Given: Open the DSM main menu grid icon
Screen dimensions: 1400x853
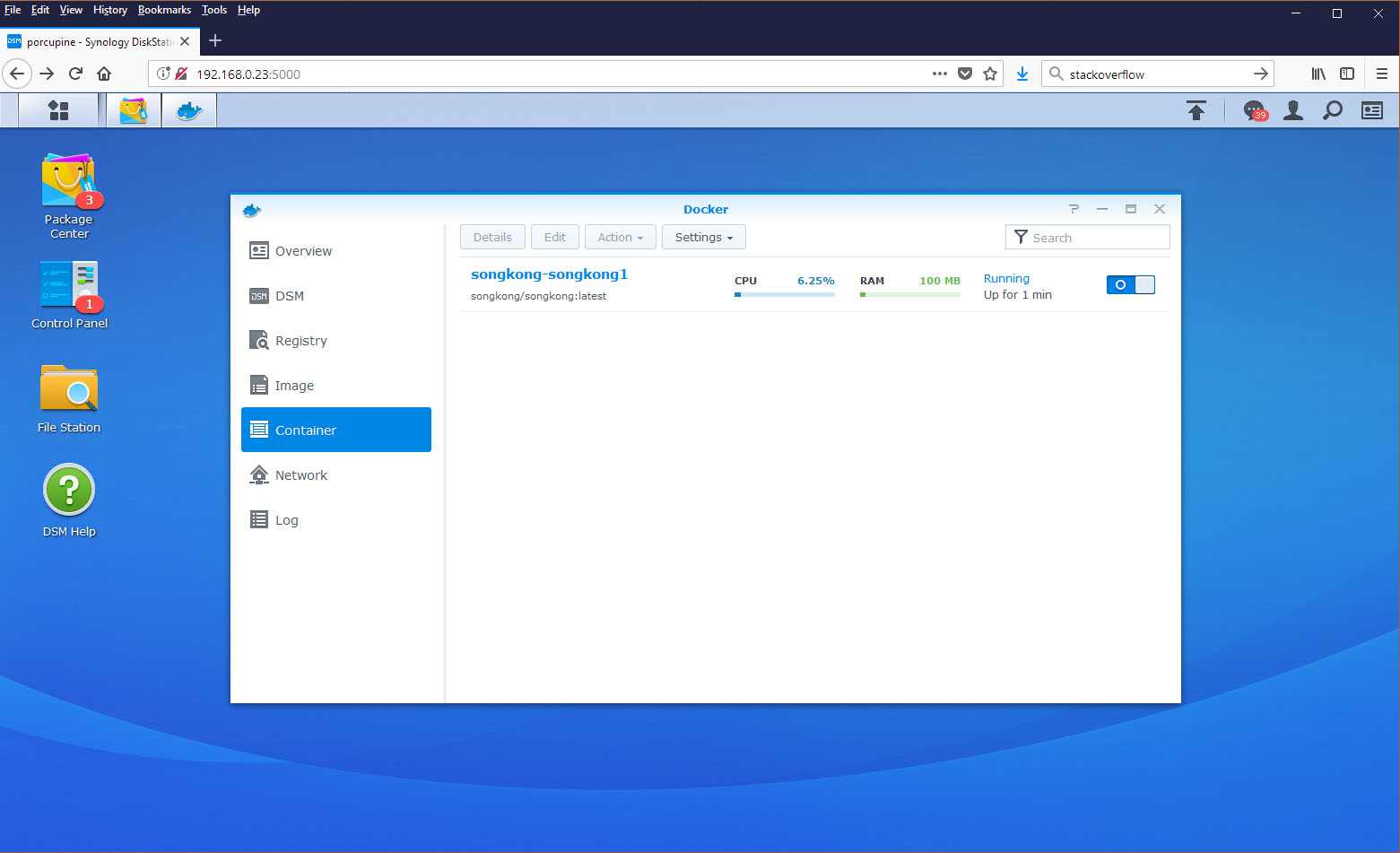Looking at the screenshot, I should [x=58, y=110].
